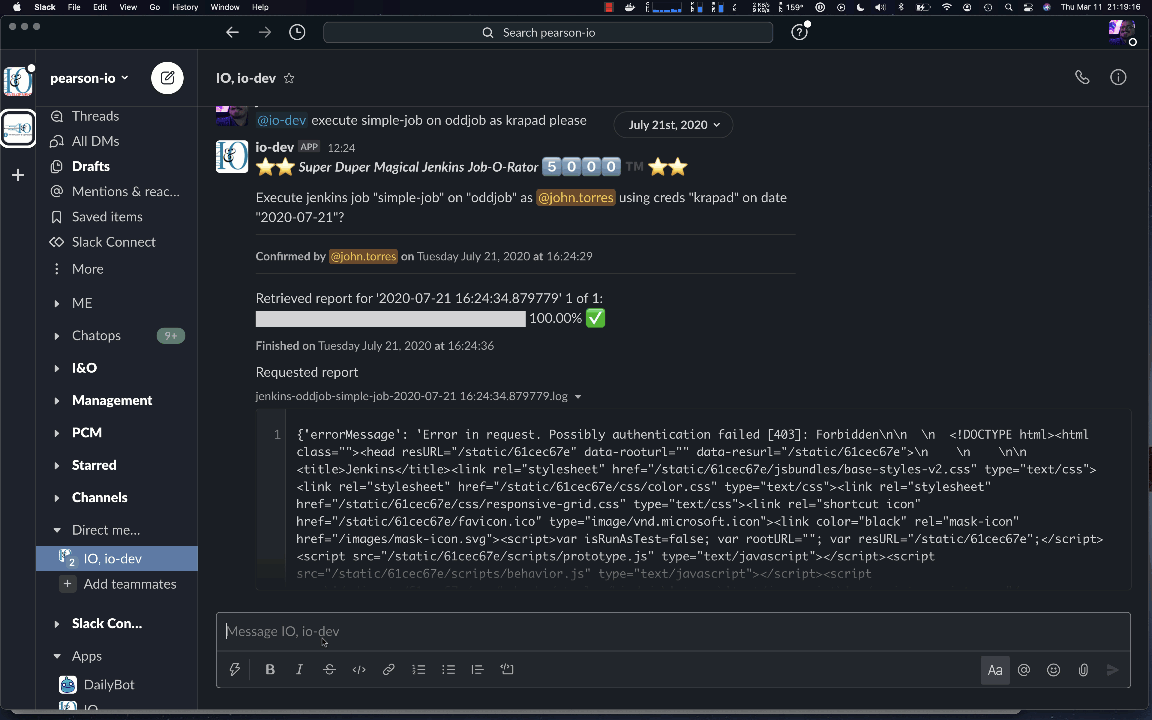Show conversation details with info icon
The width and height of the screenshot is (1152, 720).
coord(1118,77)
